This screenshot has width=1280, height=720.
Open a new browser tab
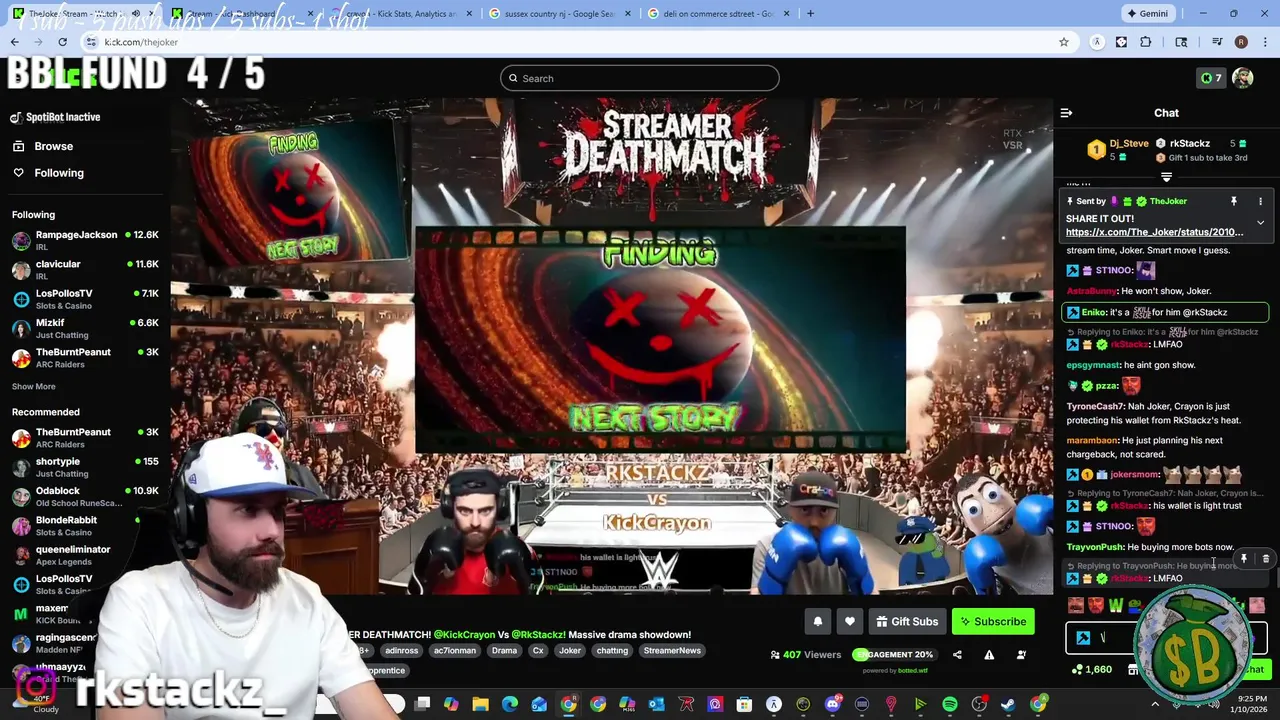[810, 14]
